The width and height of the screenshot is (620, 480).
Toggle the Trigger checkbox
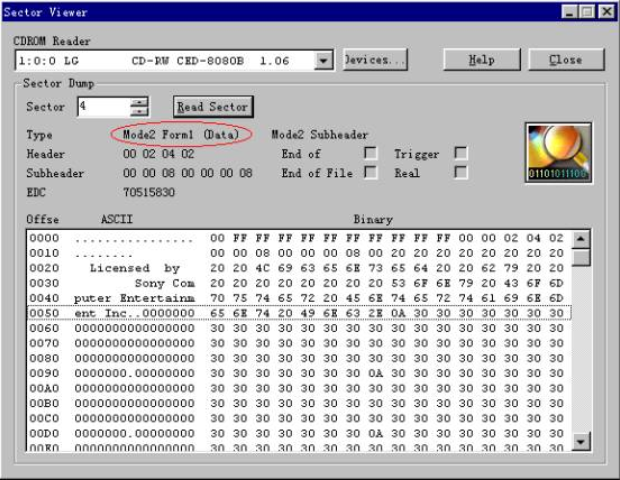(x=461, y=153)
